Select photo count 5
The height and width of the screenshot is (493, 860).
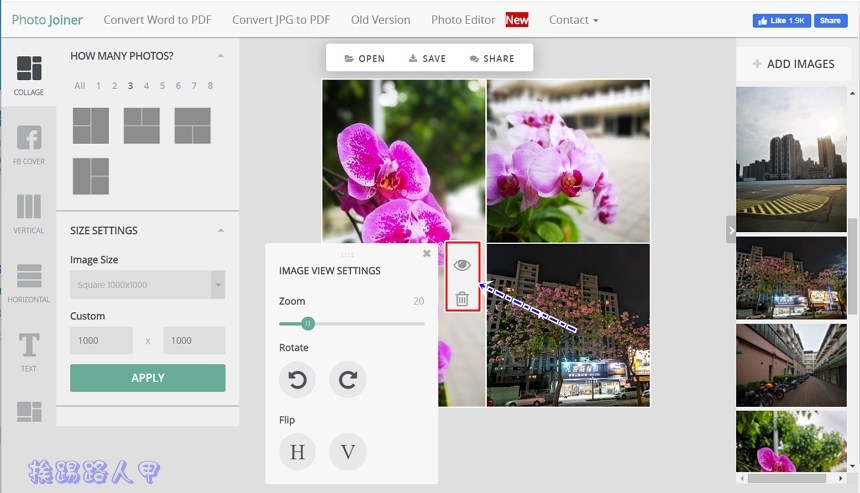162,86
